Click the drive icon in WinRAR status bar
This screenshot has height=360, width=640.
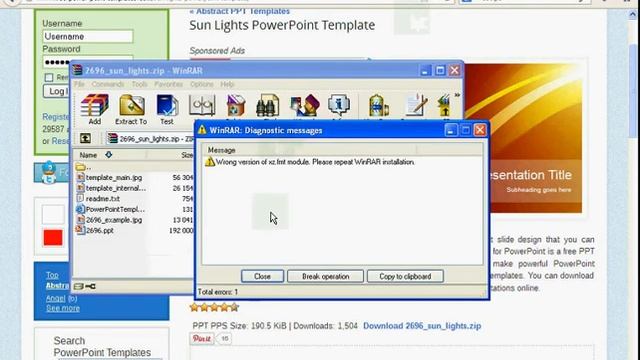point(79,287)
